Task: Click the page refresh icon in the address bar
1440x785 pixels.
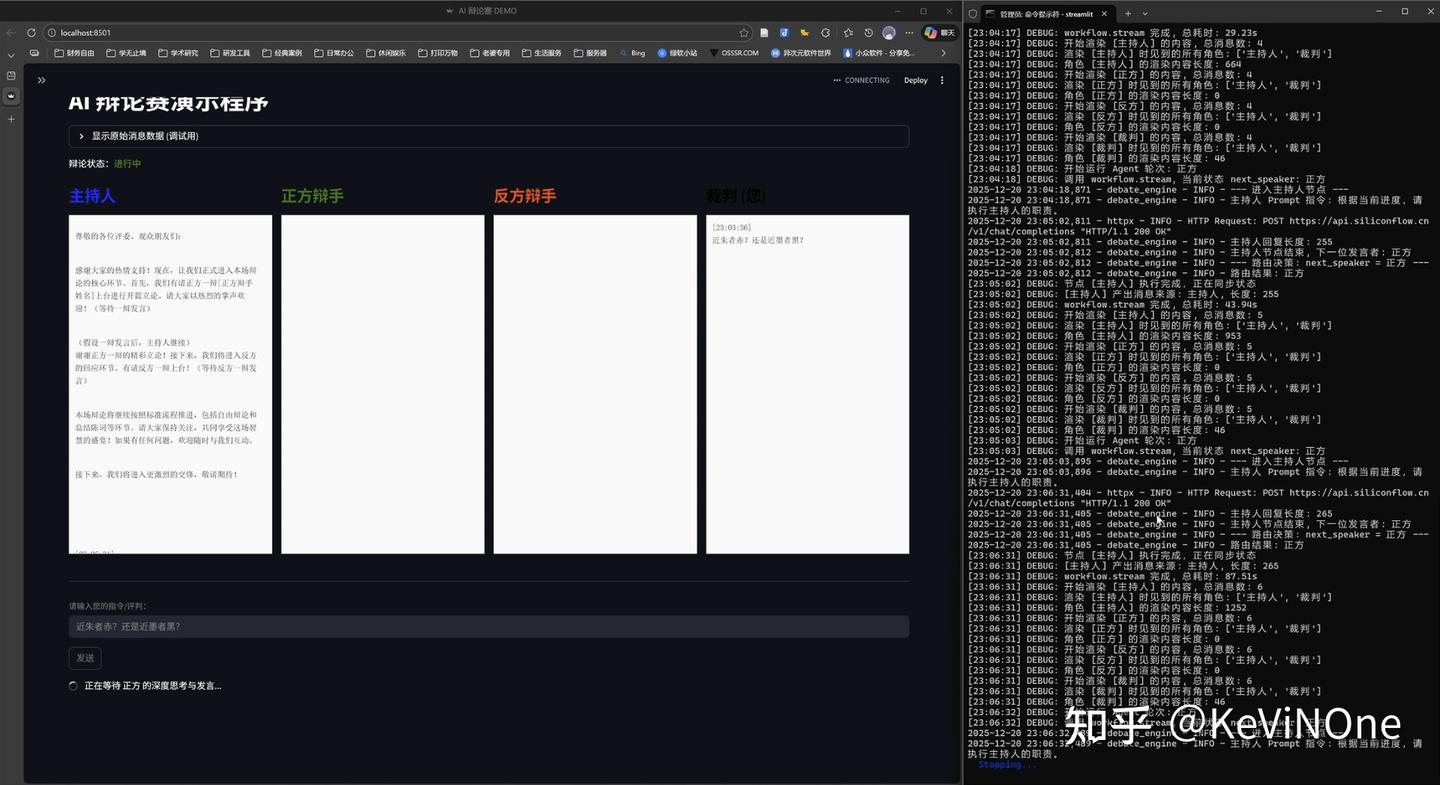Action: (31, 33)
